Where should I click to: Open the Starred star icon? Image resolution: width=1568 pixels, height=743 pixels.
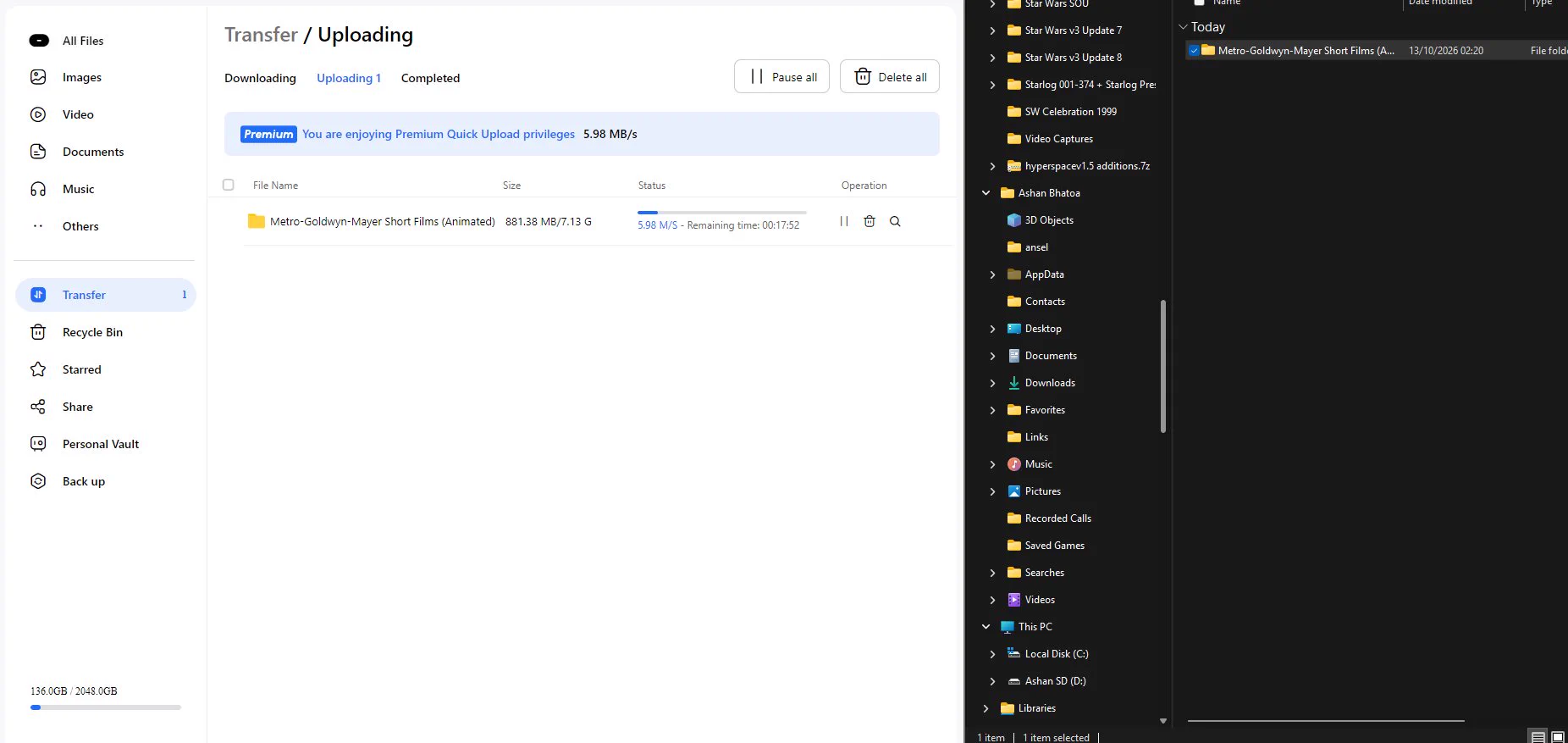pyautogui.click(x=38, y=369)
